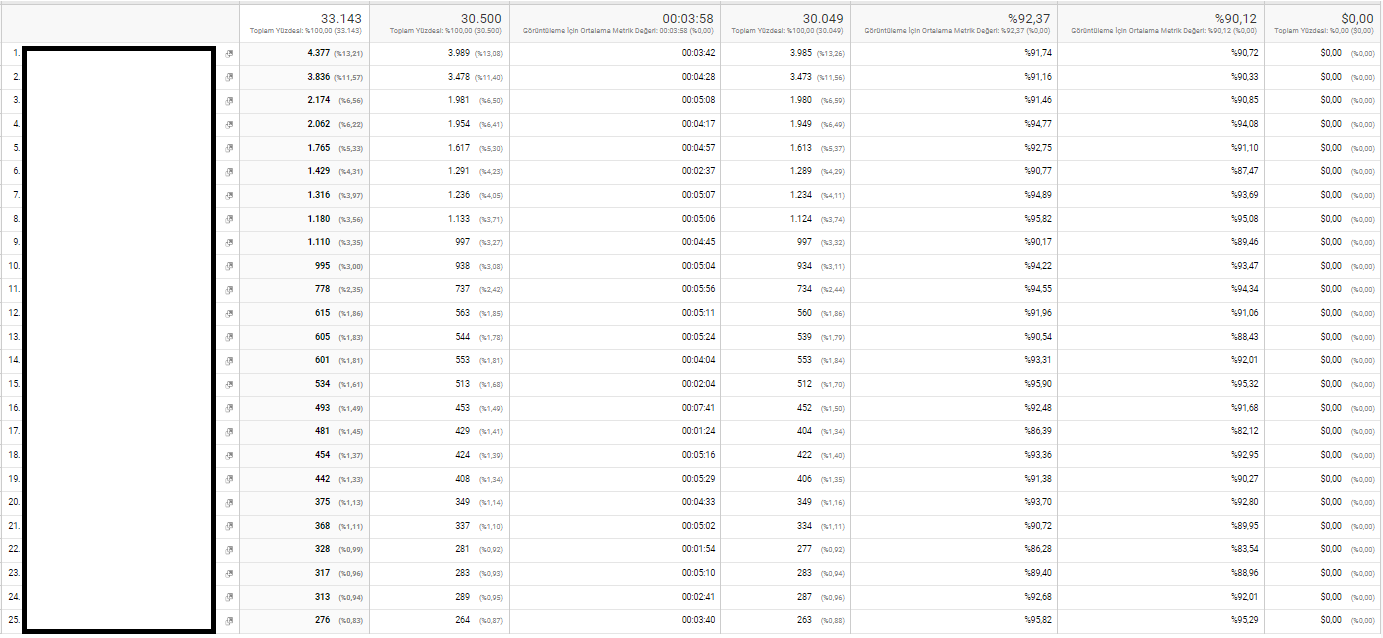
Task: Select the 00:07:41 time value in row 16
Action: pos(698,408)
